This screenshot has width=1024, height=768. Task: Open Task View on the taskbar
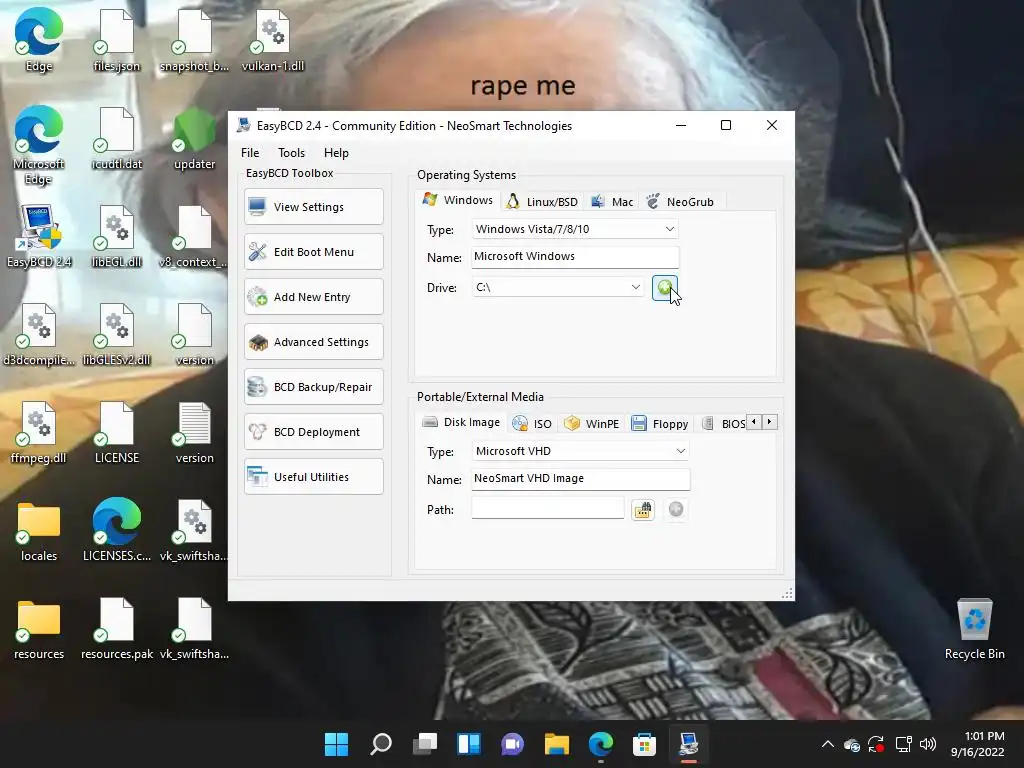[x=425, y=744]
